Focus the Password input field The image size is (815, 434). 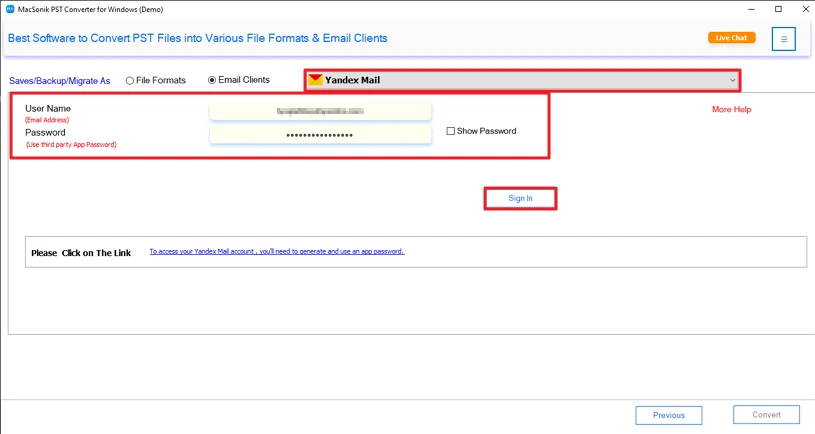coord(320,135)
